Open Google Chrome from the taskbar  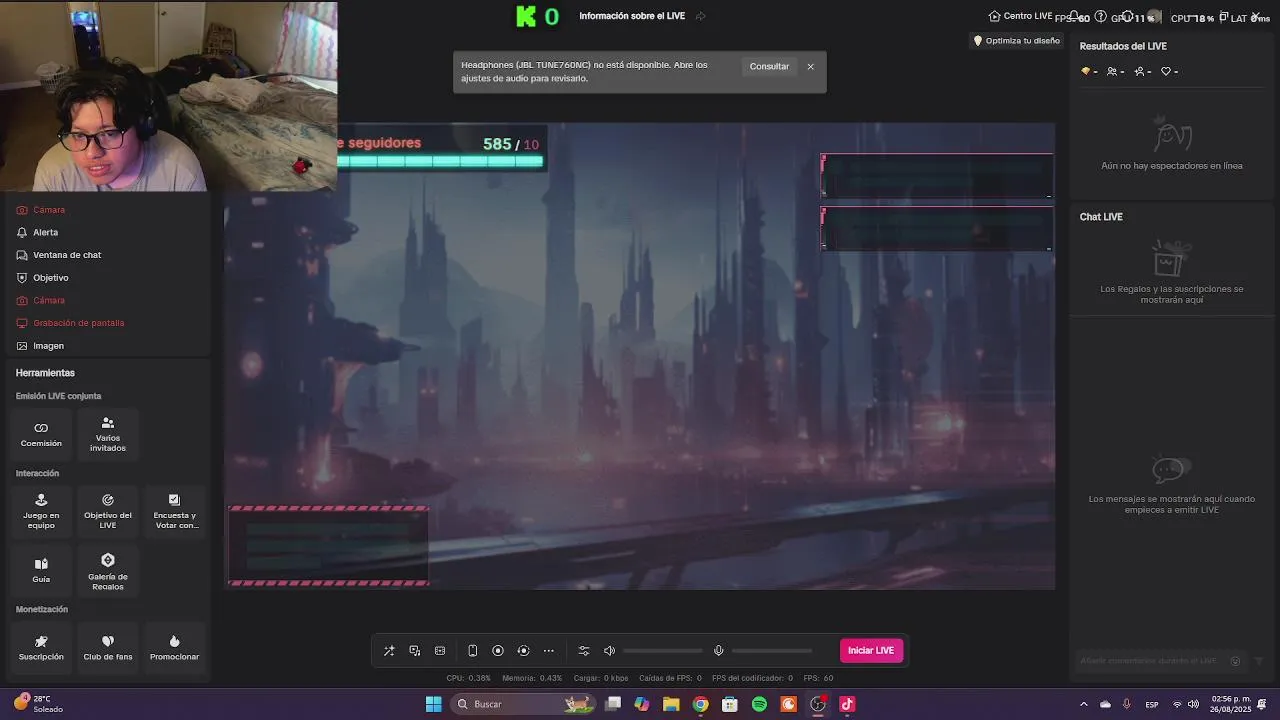tap(701, 704)
